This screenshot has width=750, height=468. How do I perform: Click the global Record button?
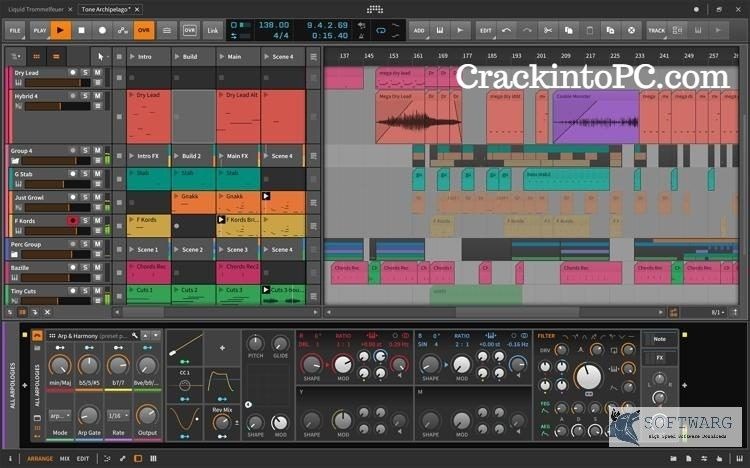[102, 30]
